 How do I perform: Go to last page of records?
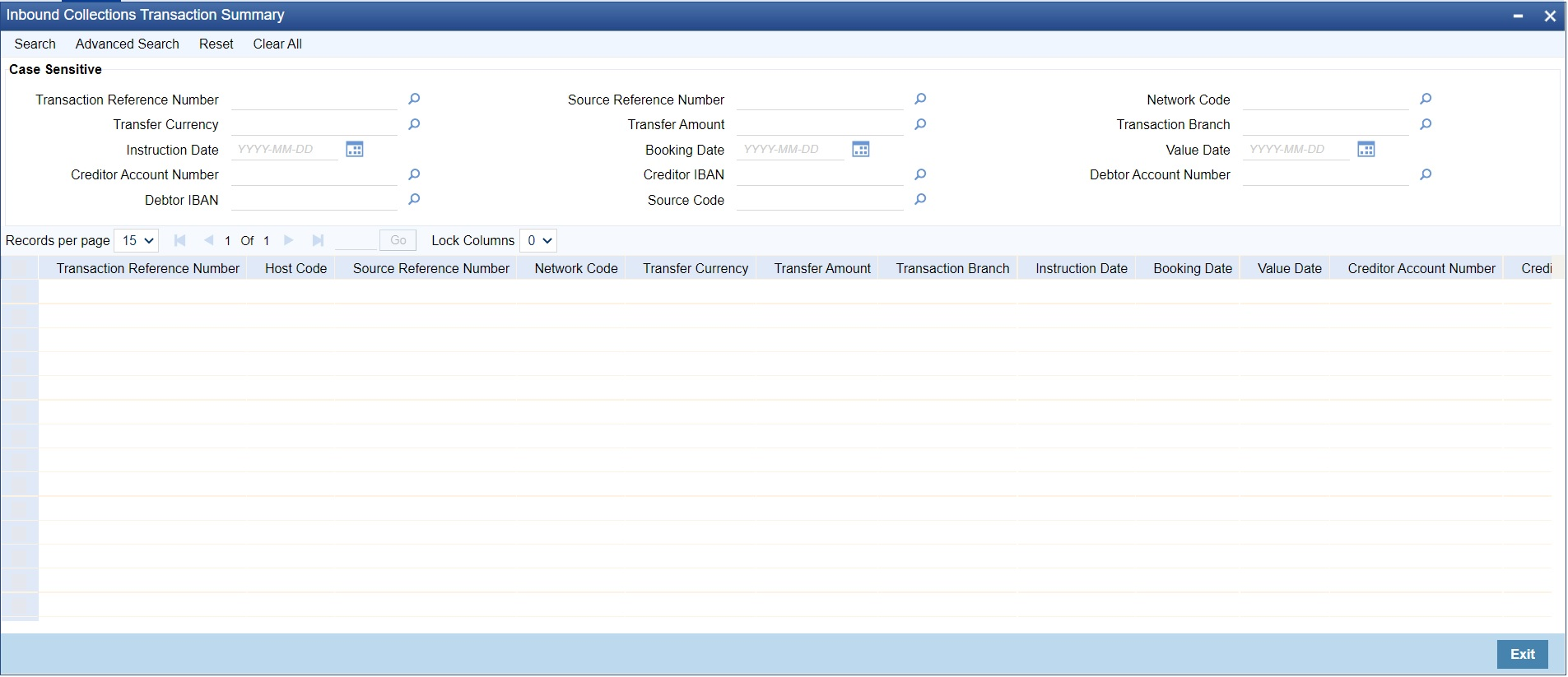318,240
